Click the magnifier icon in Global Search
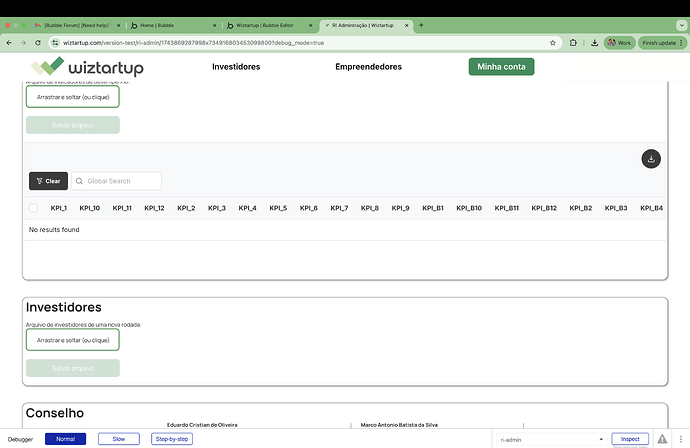 [x=79, y=181]
